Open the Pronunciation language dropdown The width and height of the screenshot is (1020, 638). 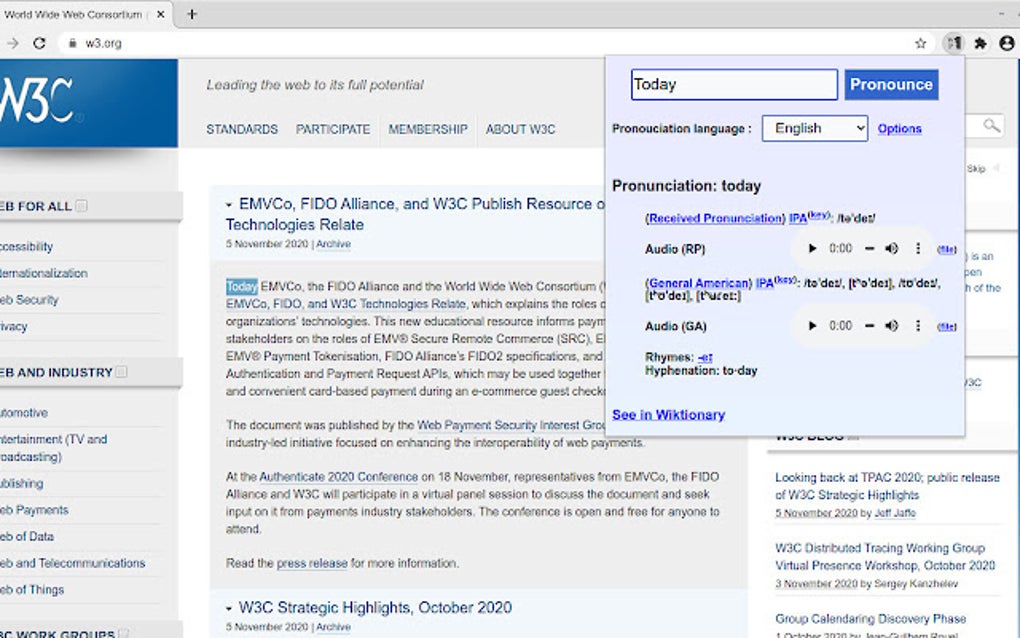pos(812,128)
